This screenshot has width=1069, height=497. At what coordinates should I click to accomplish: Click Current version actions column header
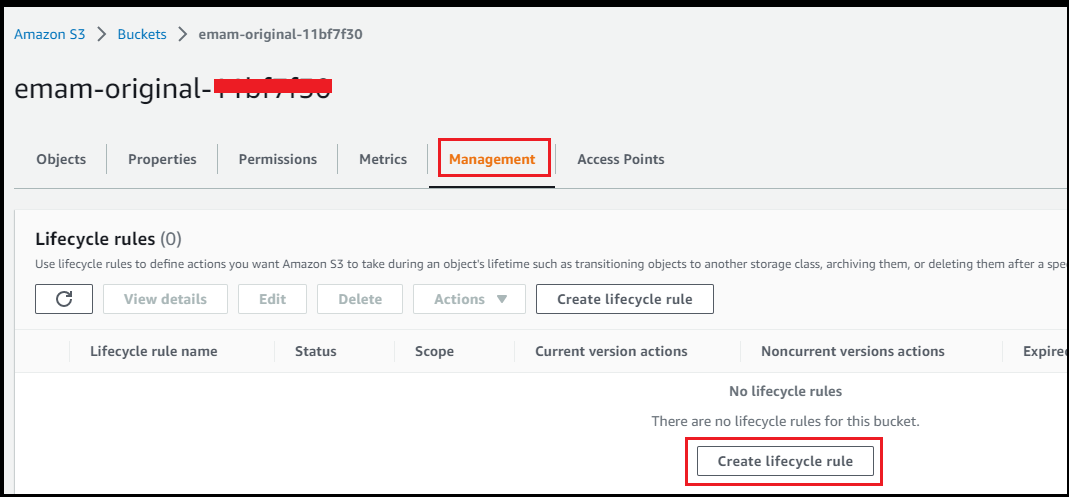tap(611, 351)
